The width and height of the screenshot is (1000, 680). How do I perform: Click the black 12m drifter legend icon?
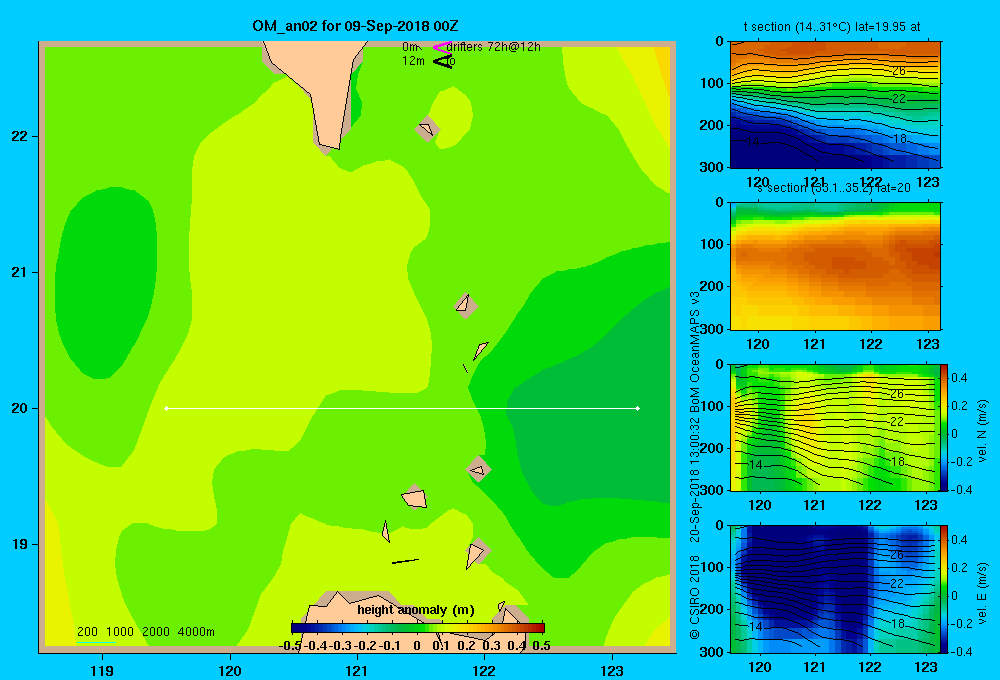pos(443,61)
